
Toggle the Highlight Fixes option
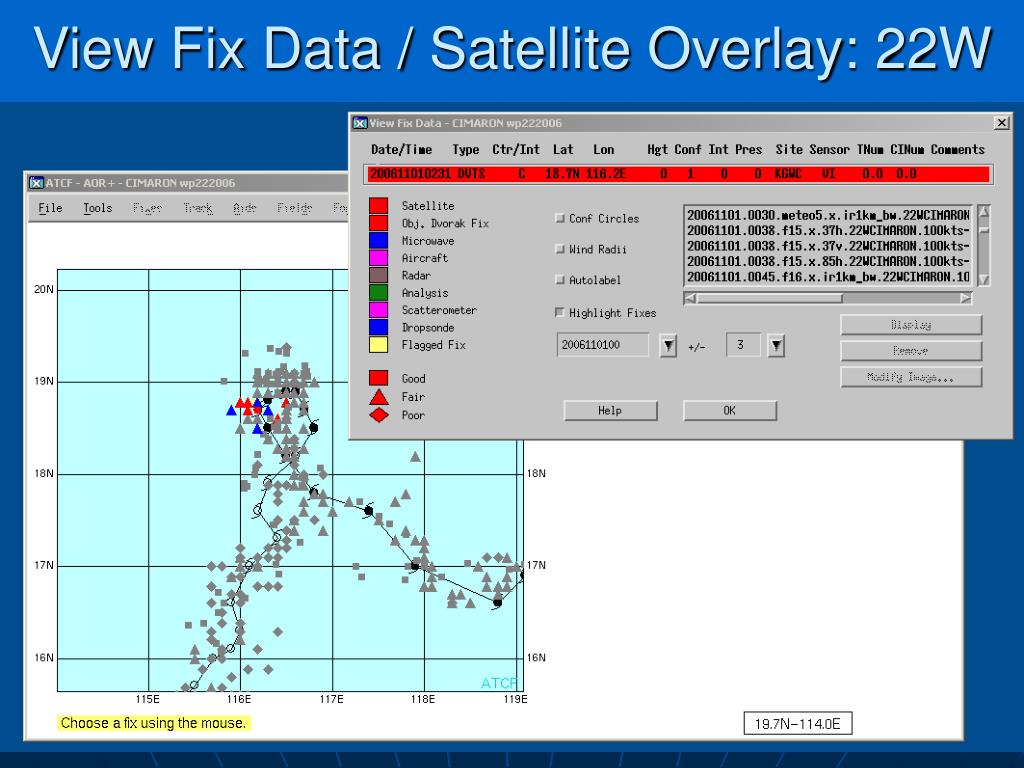coord(560,312)
